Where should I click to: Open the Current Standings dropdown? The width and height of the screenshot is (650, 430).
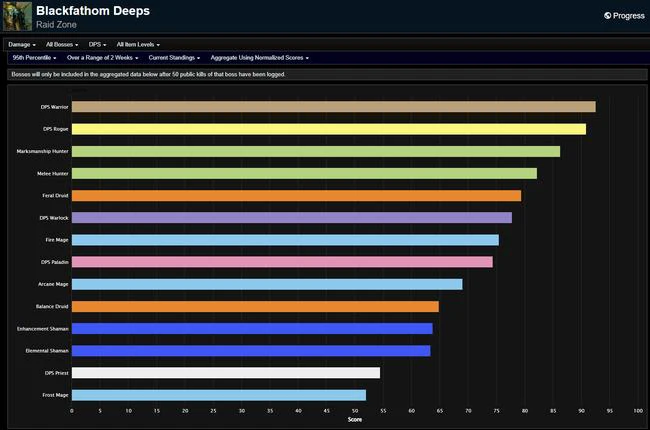click(174, 58)
